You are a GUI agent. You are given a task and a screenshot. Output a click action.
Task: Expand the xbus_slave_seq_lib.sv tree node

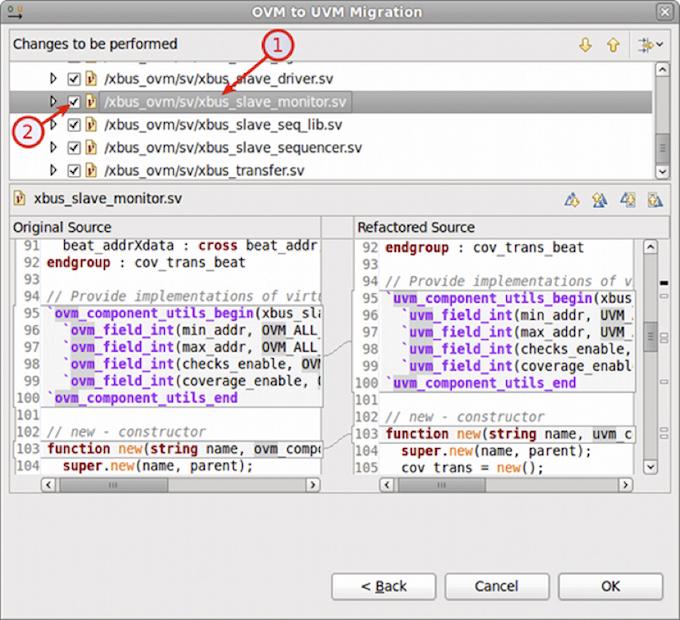pyautogui.click(x=53, y=125)
